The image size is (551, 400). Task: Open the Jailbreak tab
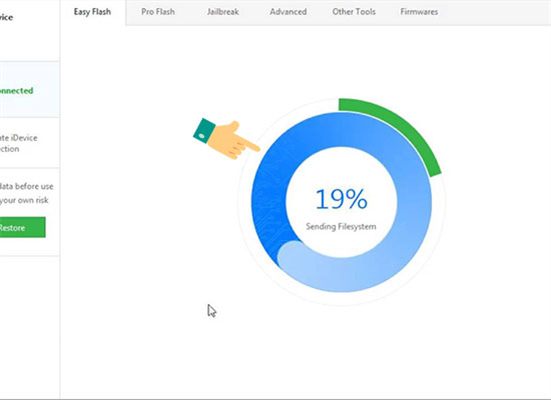(223, 12)
